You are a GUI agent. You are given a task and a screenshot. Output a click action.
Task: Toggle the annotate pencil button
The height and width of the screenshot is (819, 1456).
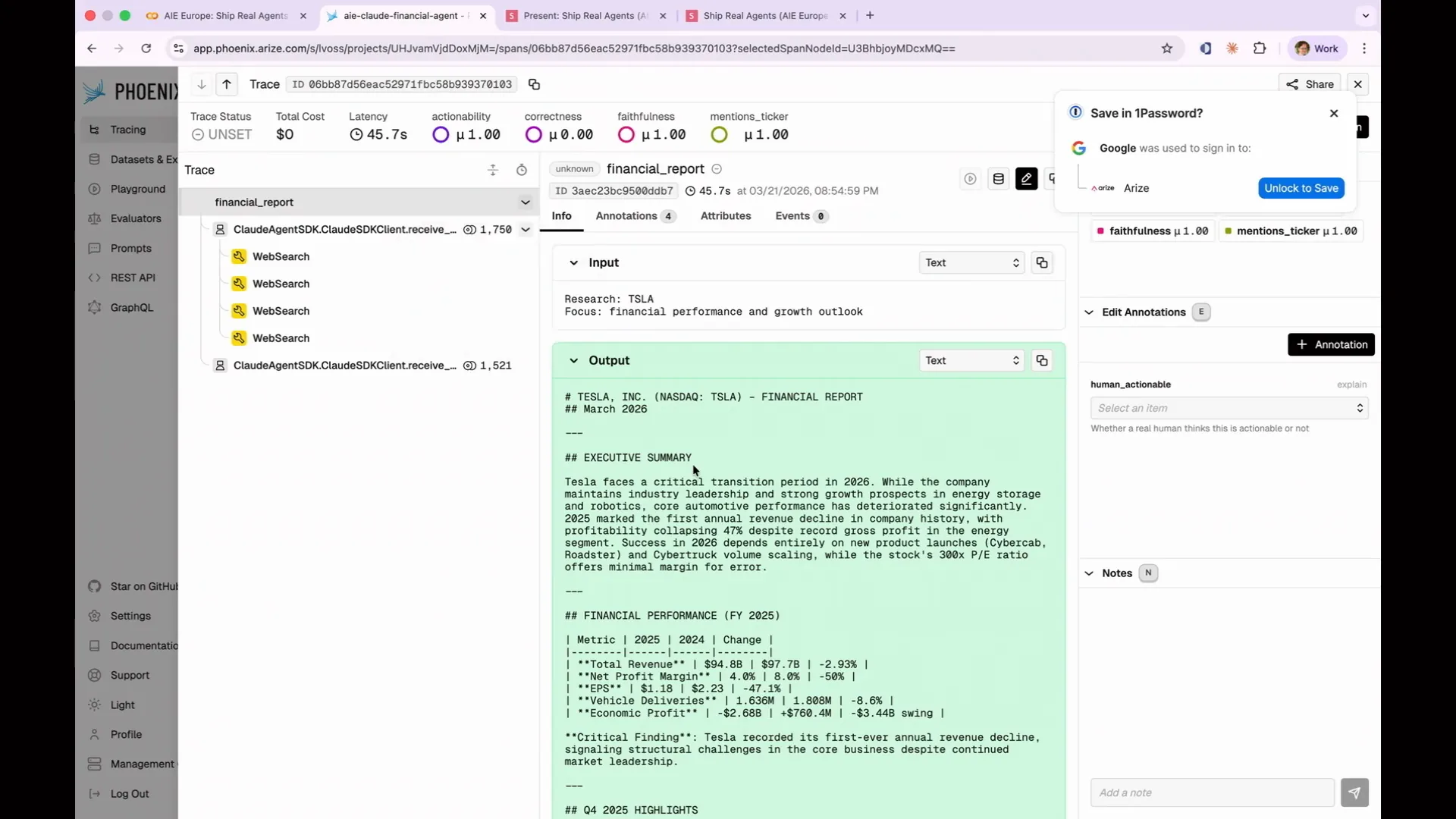[1026, 179]
